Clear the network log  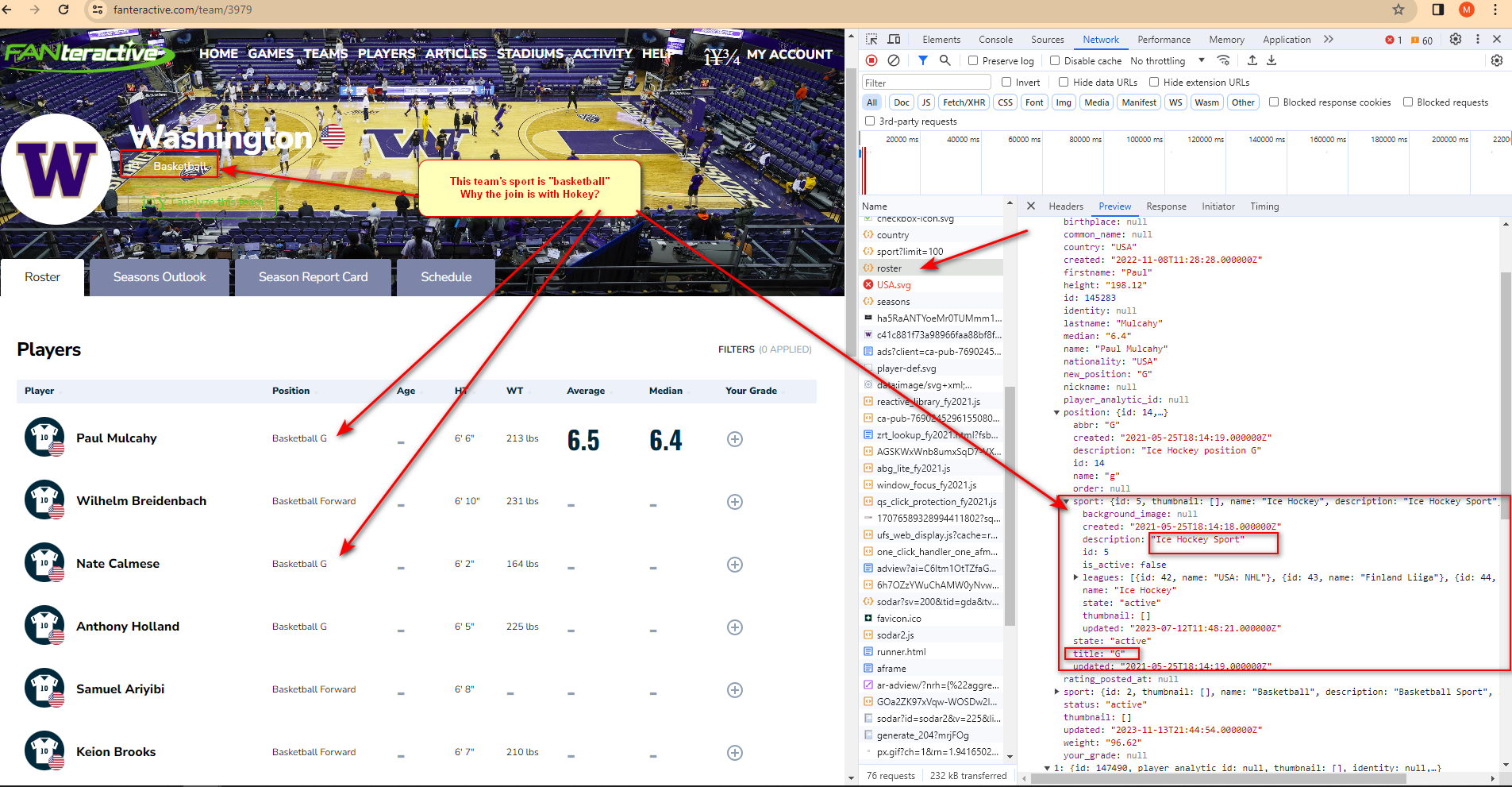pos(894,60)
